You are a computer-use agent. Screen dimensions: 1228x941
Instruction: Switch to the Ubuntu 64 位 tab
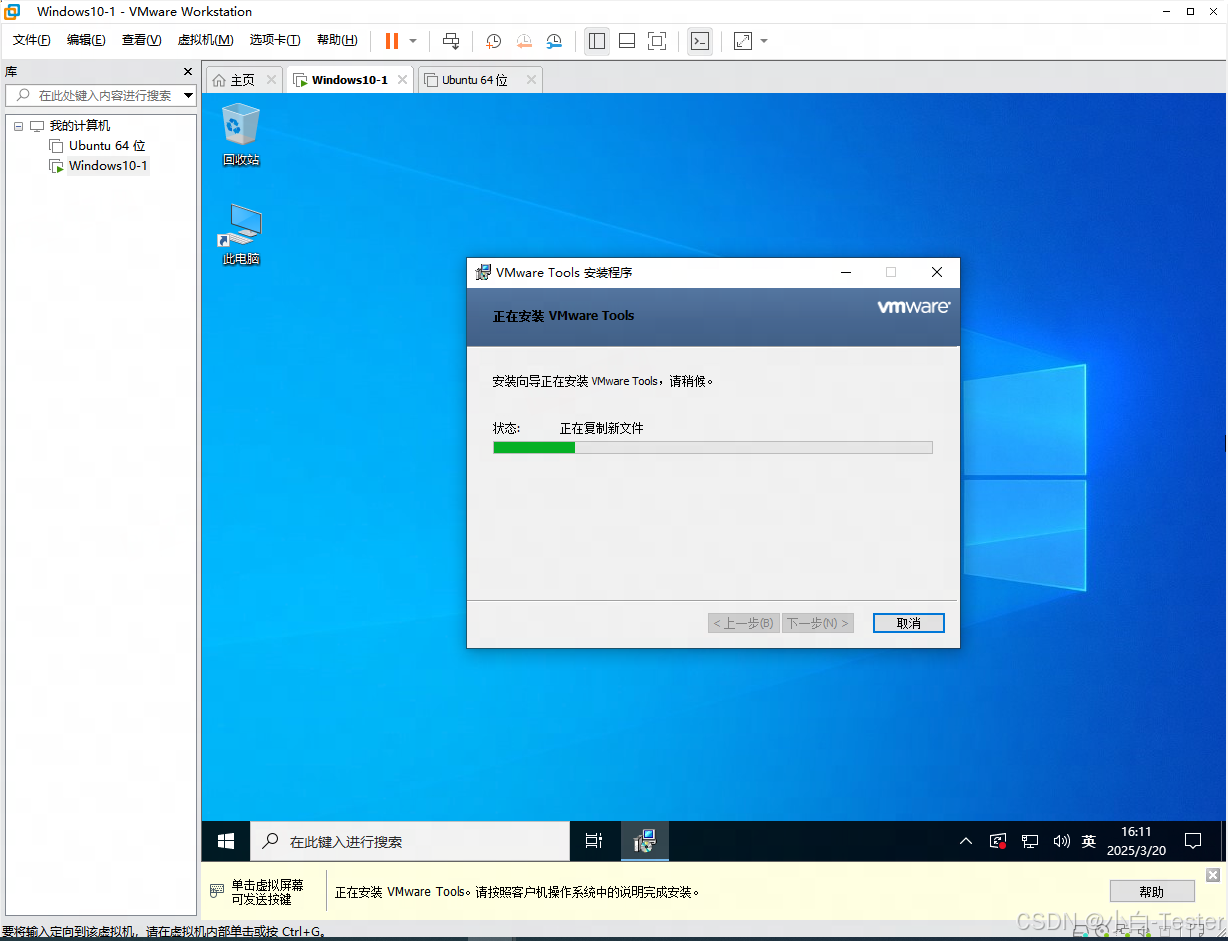(475, 80)
